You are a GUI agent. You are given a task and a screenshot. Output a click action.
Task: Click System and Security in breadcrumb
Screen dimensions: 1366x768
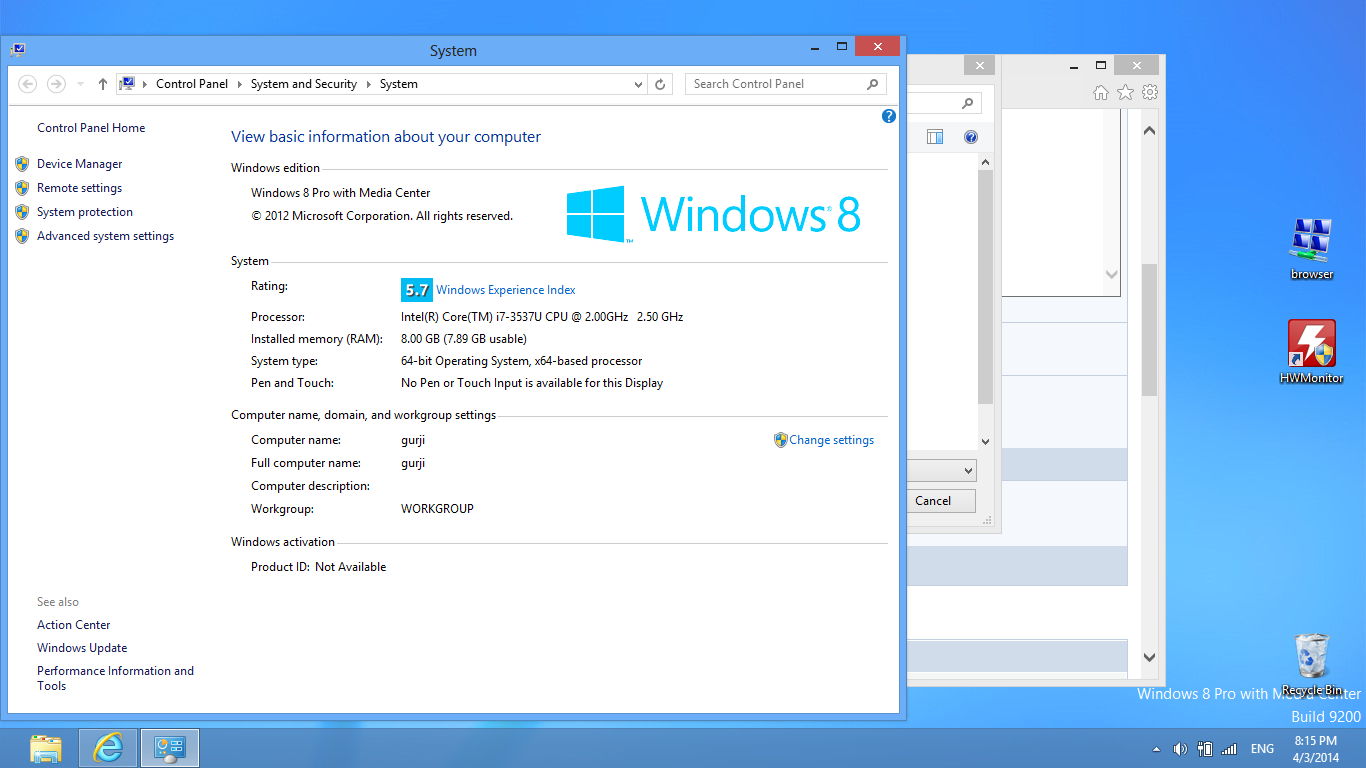303,85
